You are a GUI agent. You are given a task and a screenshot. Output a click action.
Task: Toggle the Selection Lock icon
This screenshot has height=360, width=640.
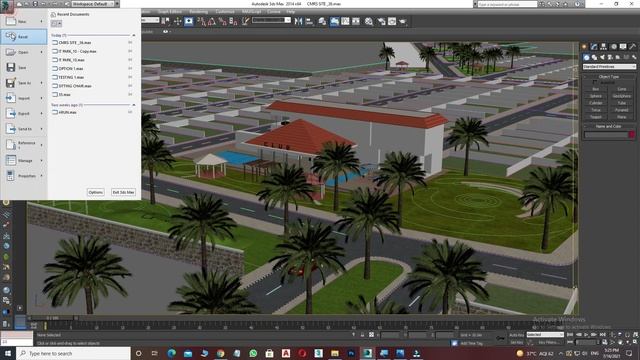click(362, 335)
